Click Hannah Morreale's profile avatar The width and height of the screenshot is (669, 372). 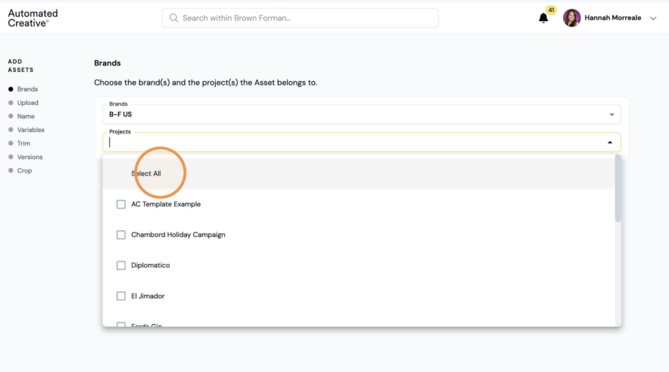pos(571,18)
